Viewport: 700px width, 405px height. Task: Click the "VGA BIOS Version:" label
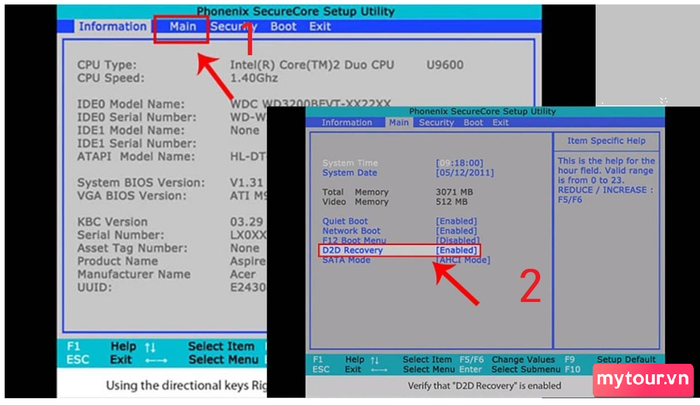click(132, 196)
